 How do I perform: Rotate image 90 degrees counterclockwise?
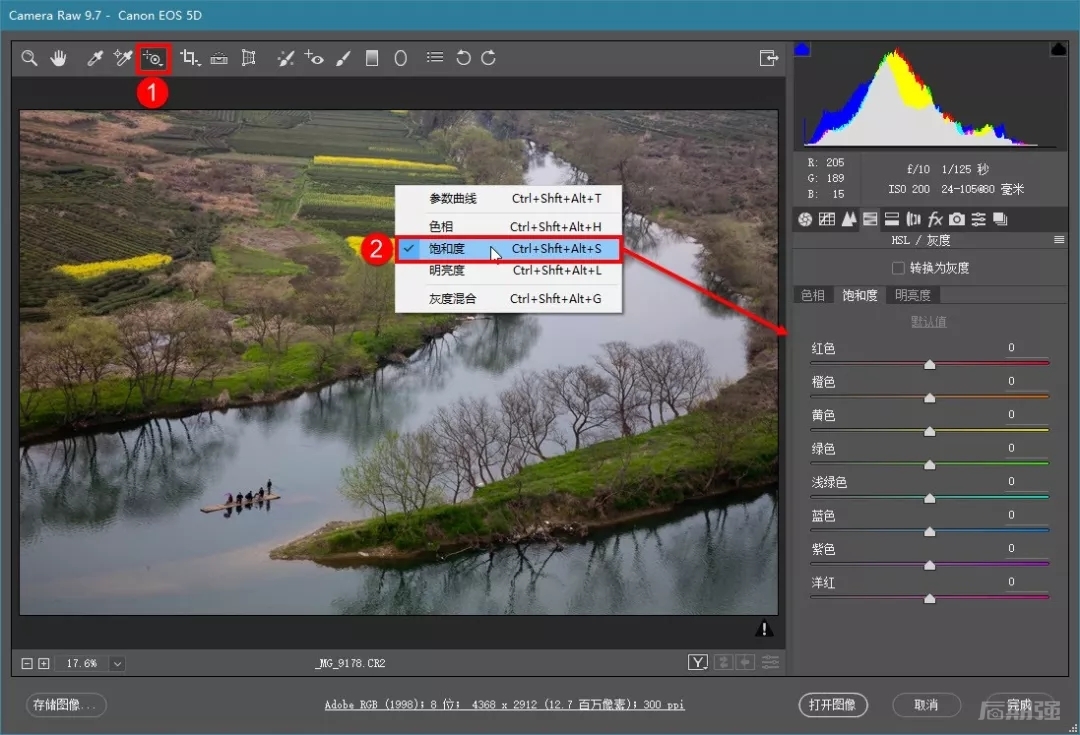click(x=463, y=58)
